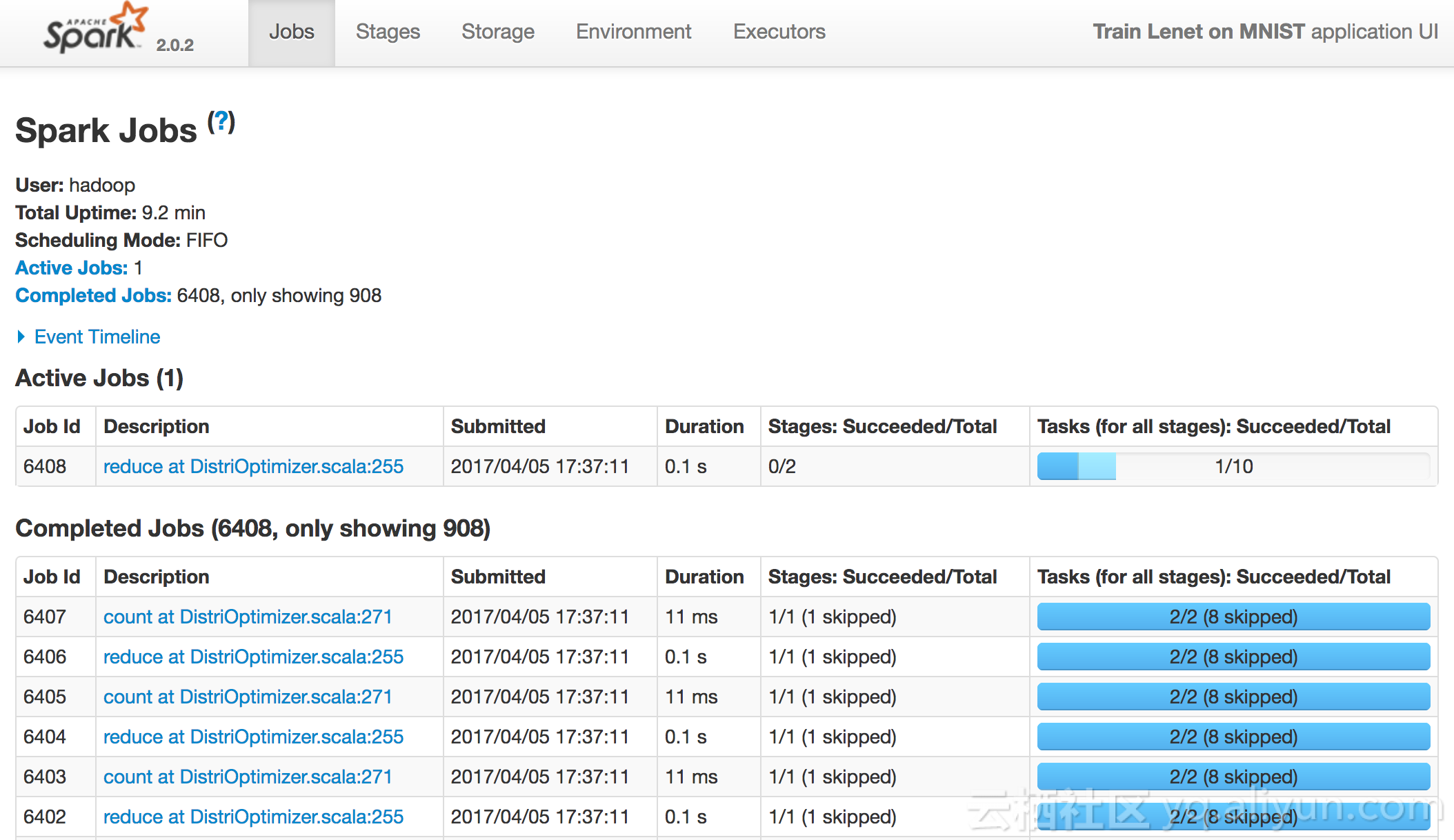
Task: Expand the Event Timeline arrow
Action: 21,337
